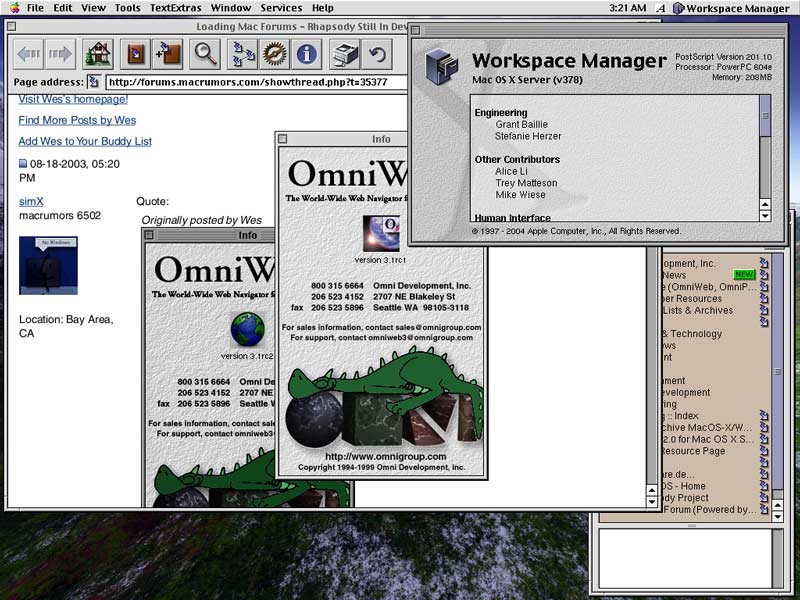This screenshot has width=800, height=600.
Task: Click the bookmarks panel scroll-up arrow
Action: (x=778, y=505)
